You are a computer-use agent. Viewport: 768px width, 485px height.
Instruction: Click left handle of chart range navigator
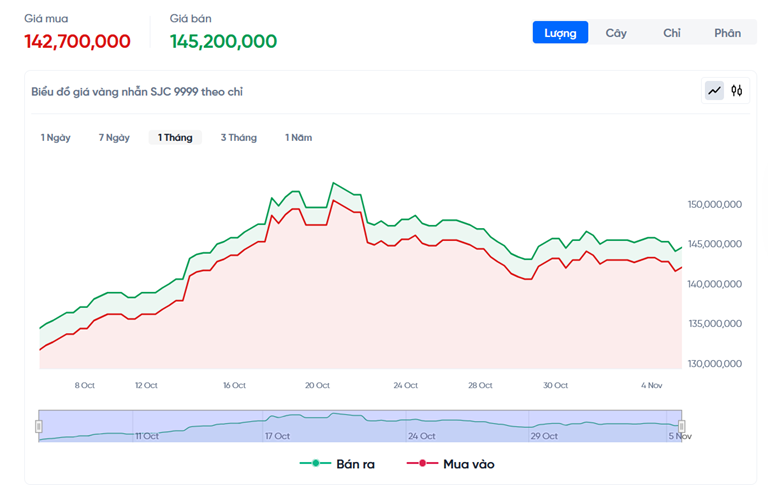(x=39, y=426)
